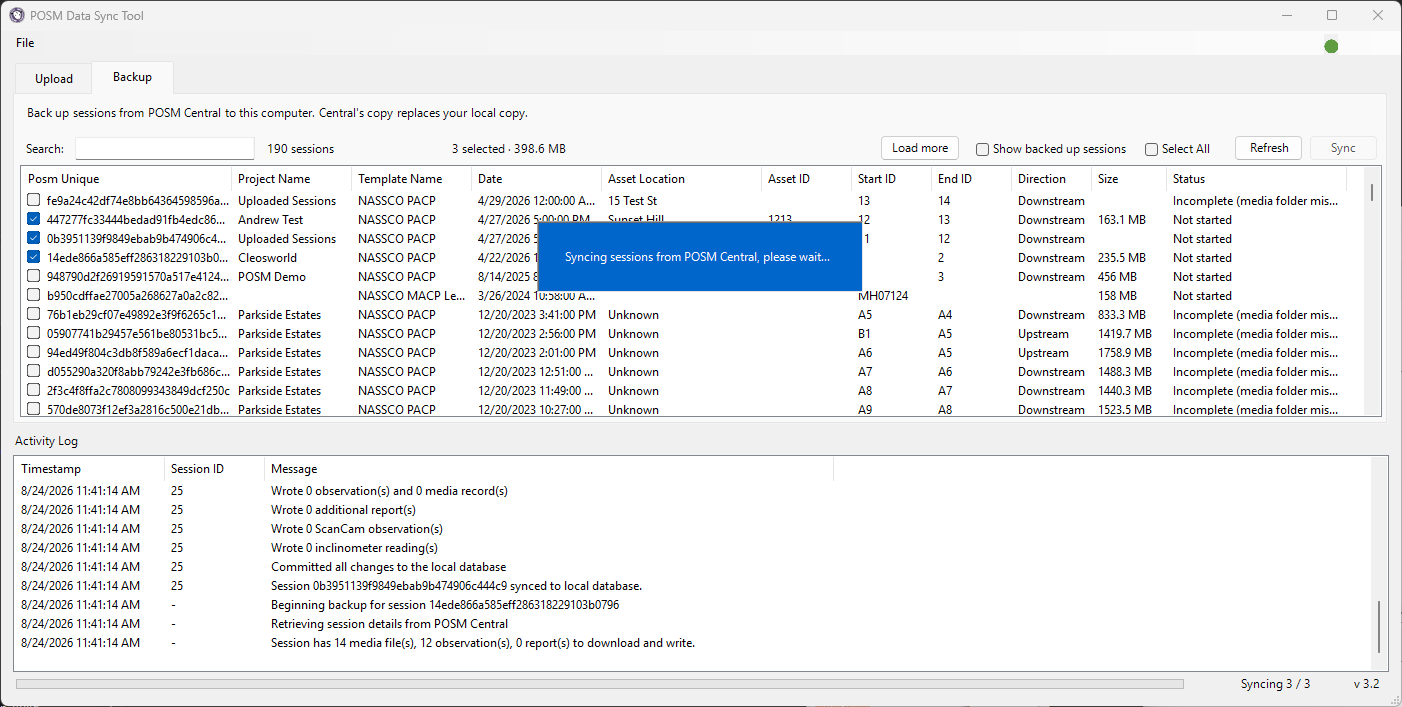1402x707 pixels.
Task: Sort by Posm Unique column header
Action: click(127, 179)
